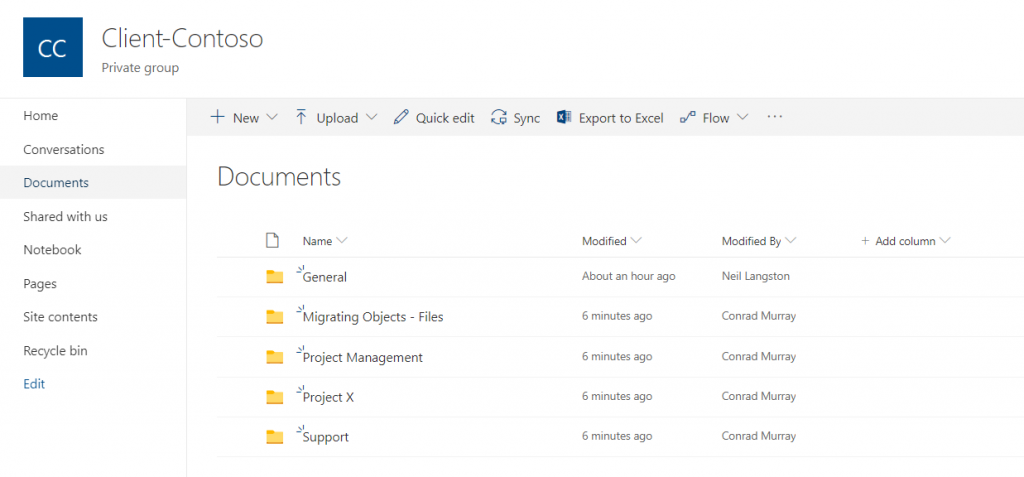Click the plus icon beside Add column
This screenshot has width=1024, height=477.
pyautogui.click(x=865, y=241)
